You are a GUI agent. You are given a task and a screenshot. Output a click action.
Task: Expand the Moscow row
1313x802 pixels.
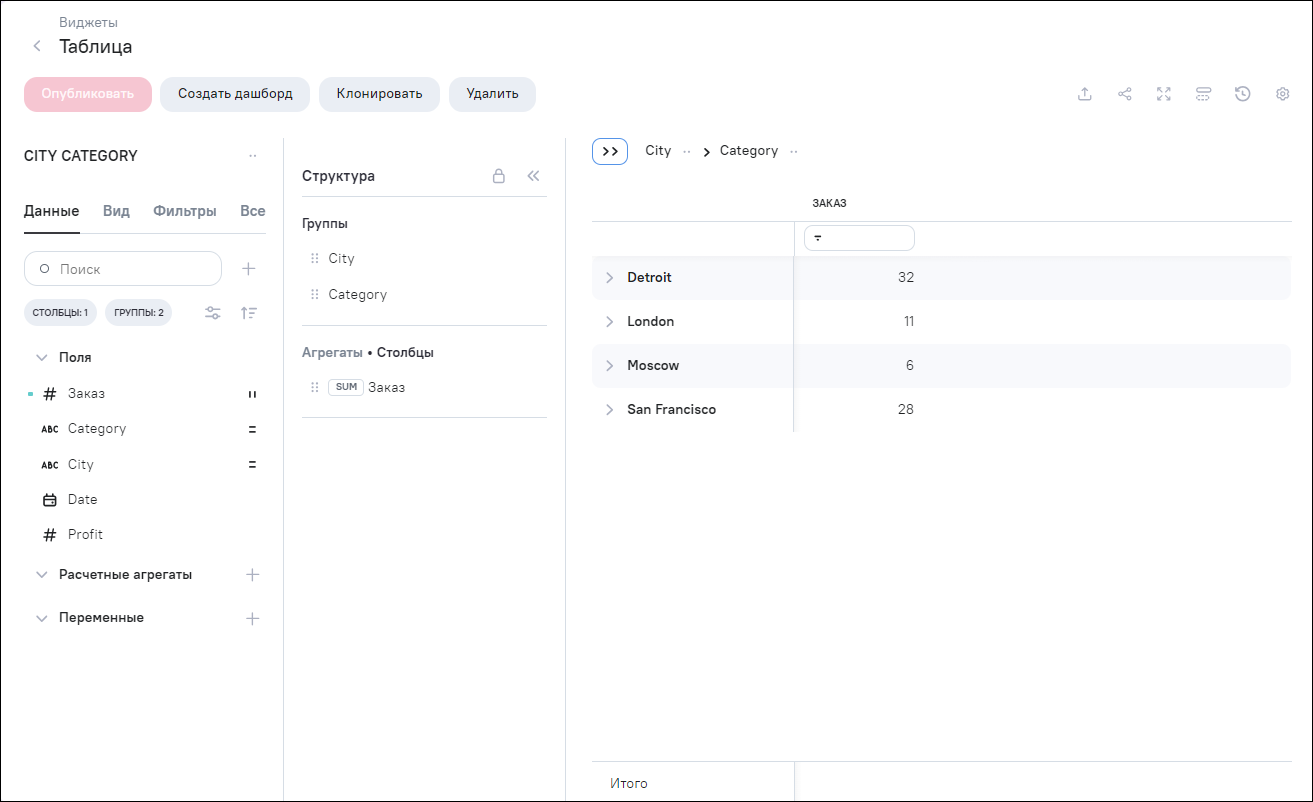click(609, 366)
